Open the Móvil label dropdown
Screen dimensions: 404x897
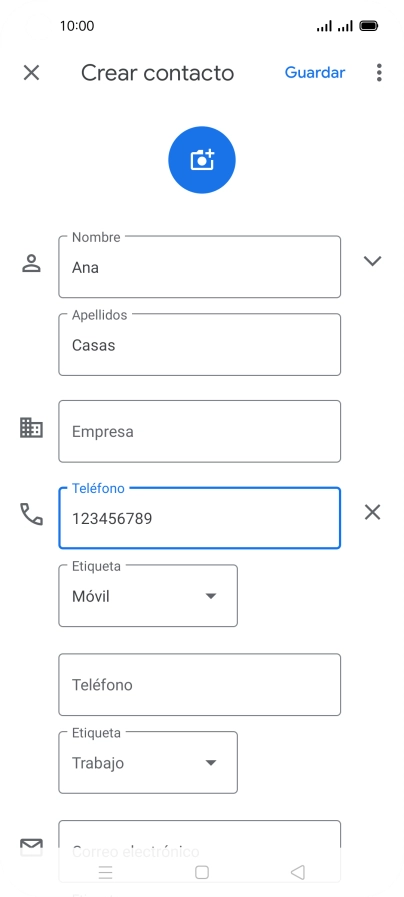click(148, 596)
